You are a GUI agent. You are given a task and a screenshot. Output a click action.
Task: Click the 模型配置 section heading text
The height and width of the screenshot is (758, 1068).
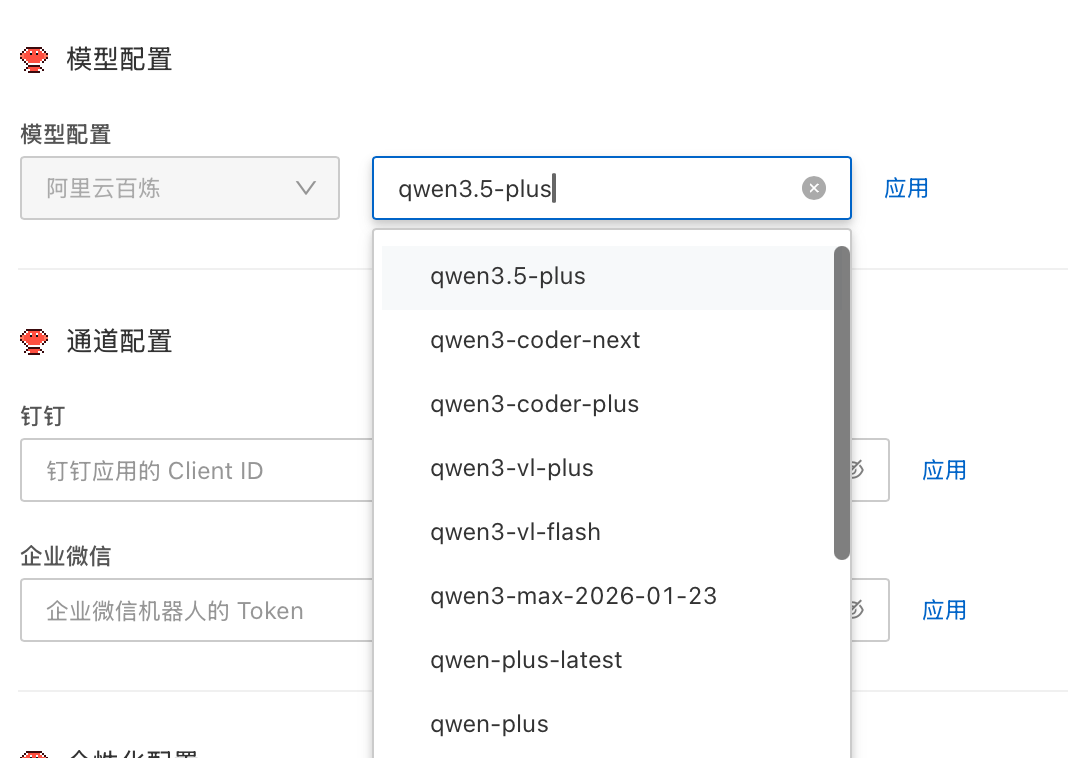click(119, 59)
